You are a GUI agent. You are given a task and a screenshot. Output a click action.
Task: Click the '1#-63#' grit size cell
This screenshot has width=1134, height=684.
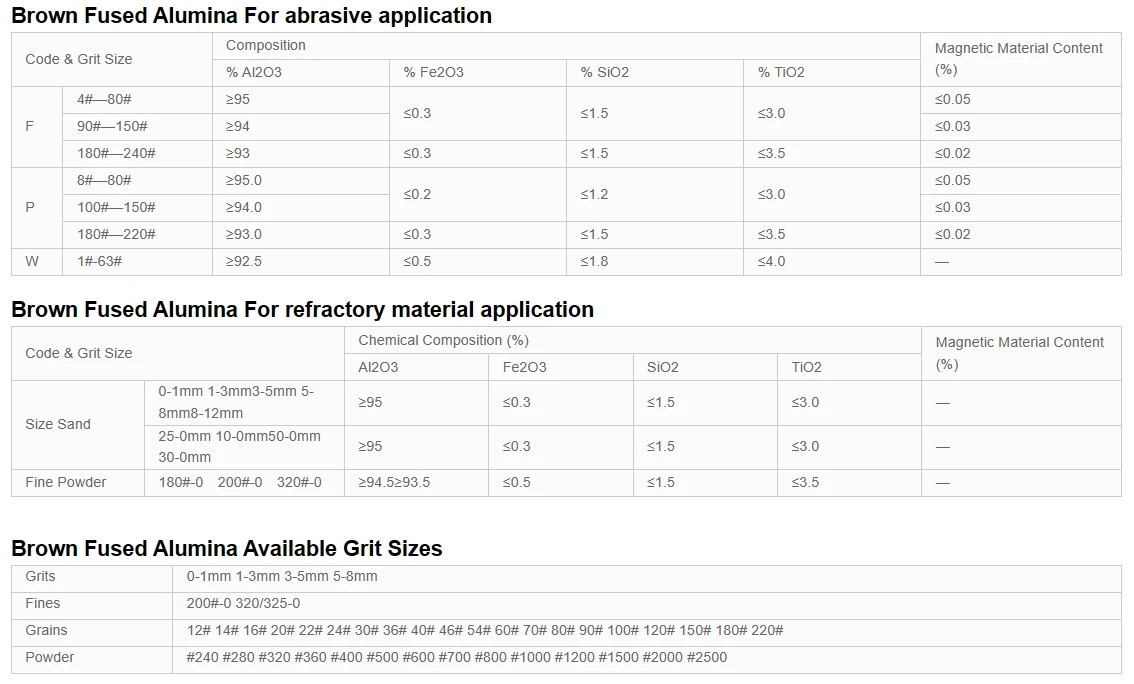point(137,262)
